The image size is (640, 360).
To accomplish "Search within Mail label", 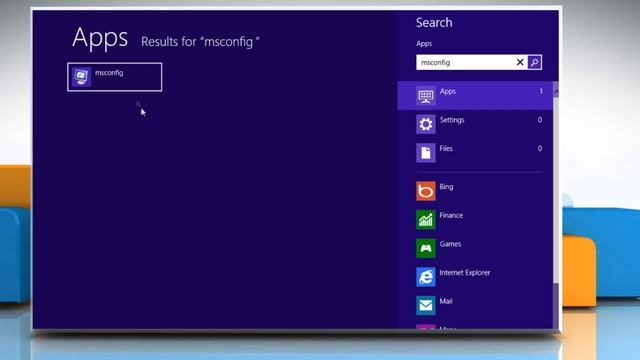I will [x=446, y=301].
